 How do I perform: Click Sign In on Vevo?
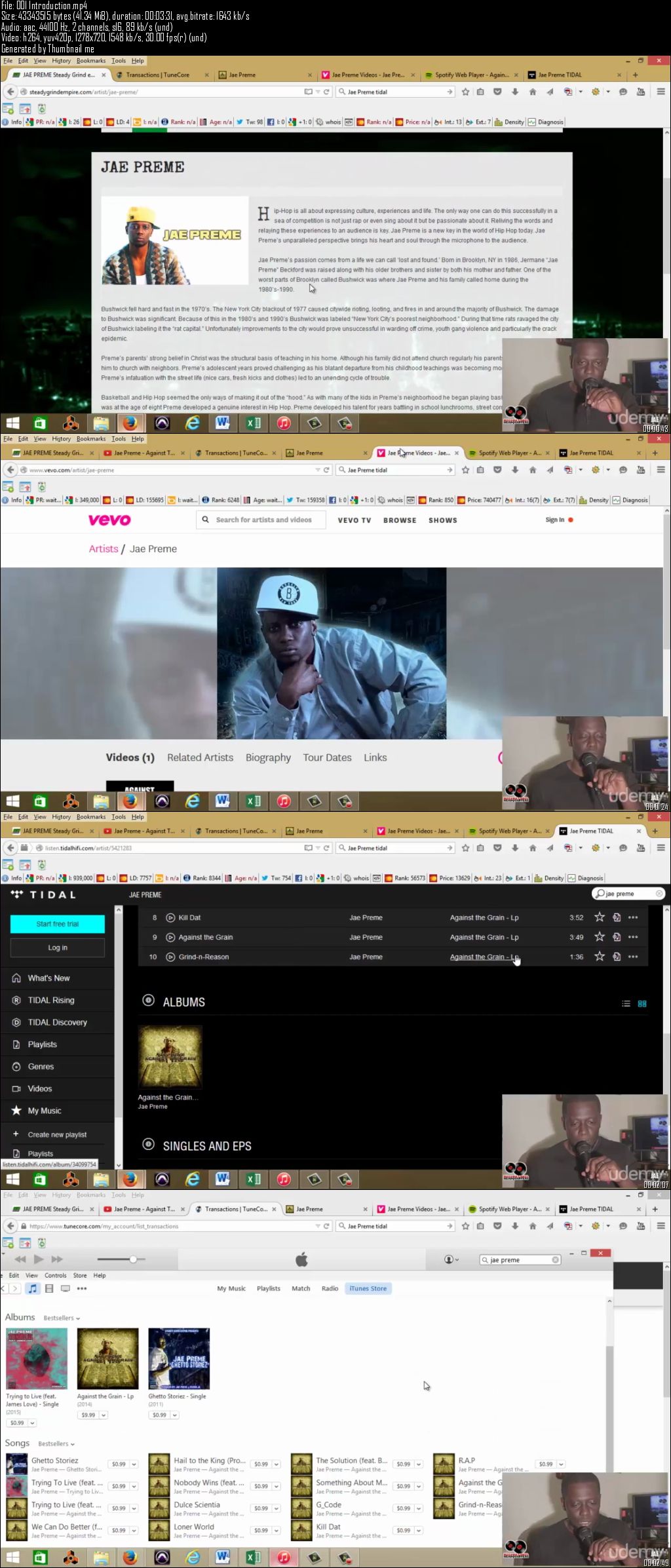tap(555, 520)
